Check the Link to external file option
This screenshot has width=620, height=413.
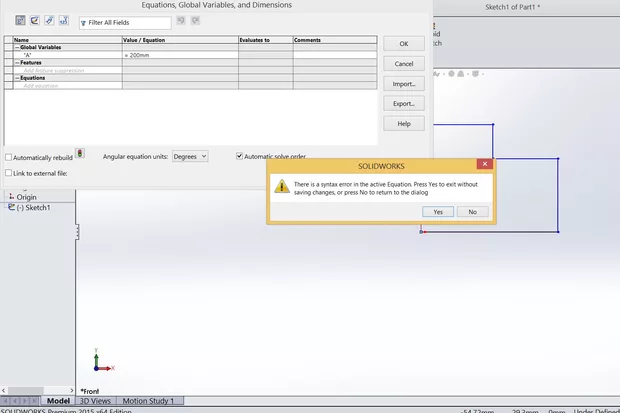[x=9, y=173]
